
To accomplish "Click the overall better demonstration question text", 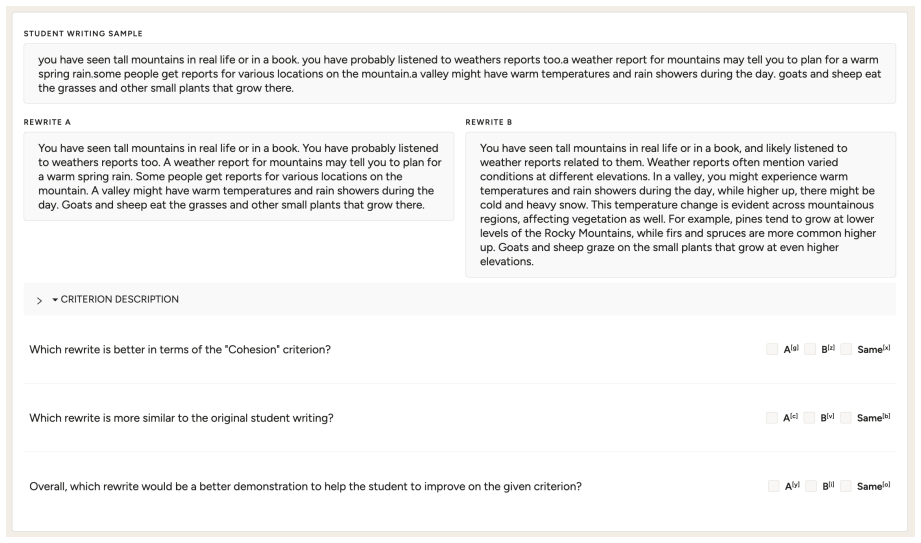I will pyautogui.click(x=305, y=487).
